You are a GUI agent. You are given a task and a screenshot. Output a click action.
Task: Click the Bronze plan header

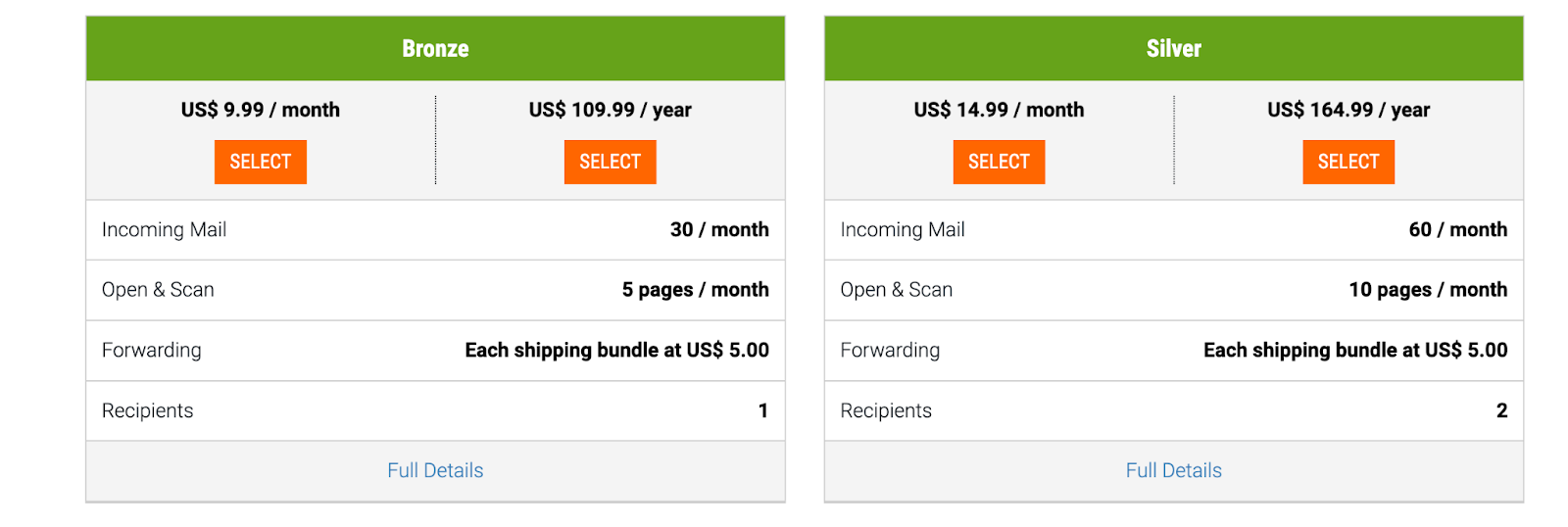coord(435,48)
